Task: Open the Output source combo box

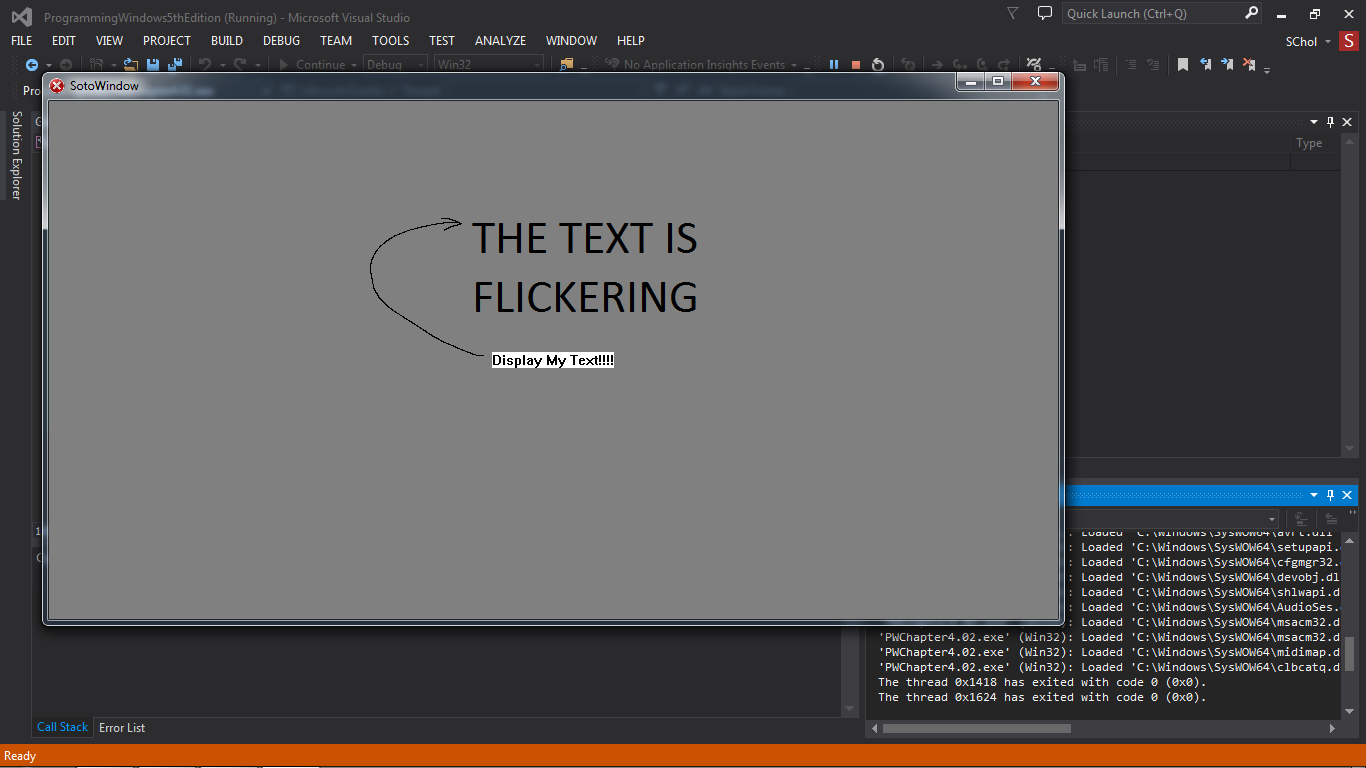Action: (1172, 519)
